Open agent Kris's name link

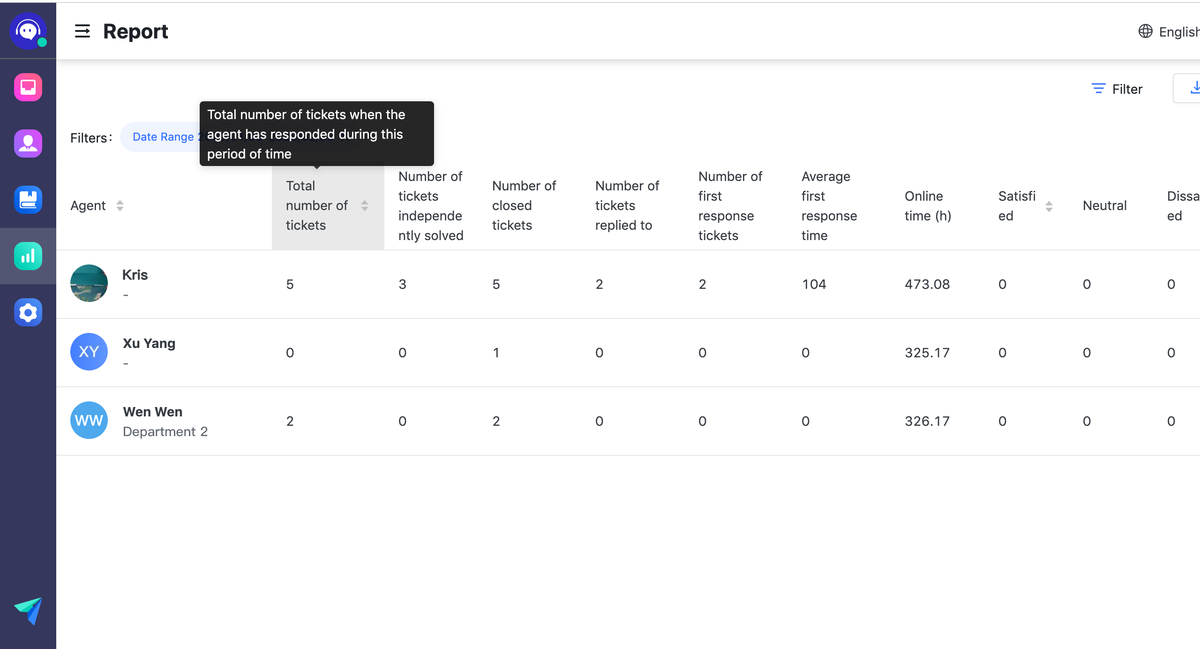click(x=135, y=275)
